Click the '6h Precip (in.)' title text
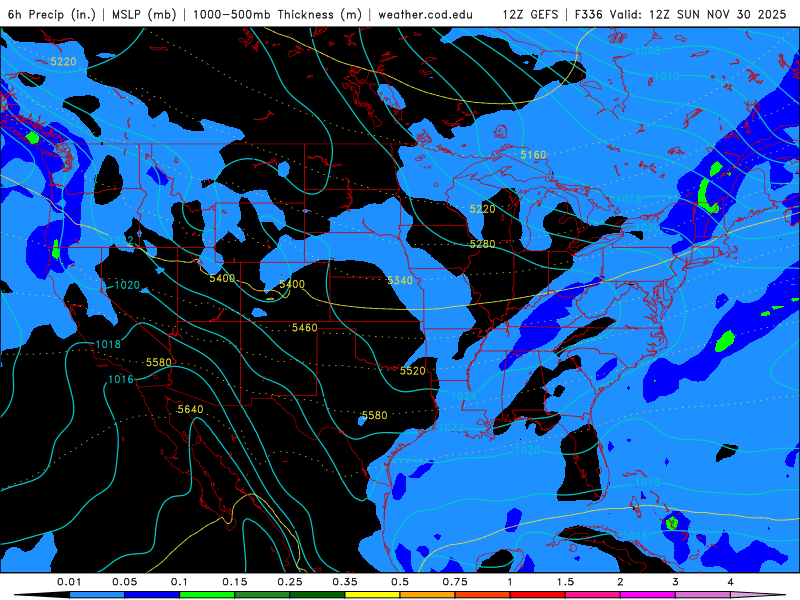 52,14
